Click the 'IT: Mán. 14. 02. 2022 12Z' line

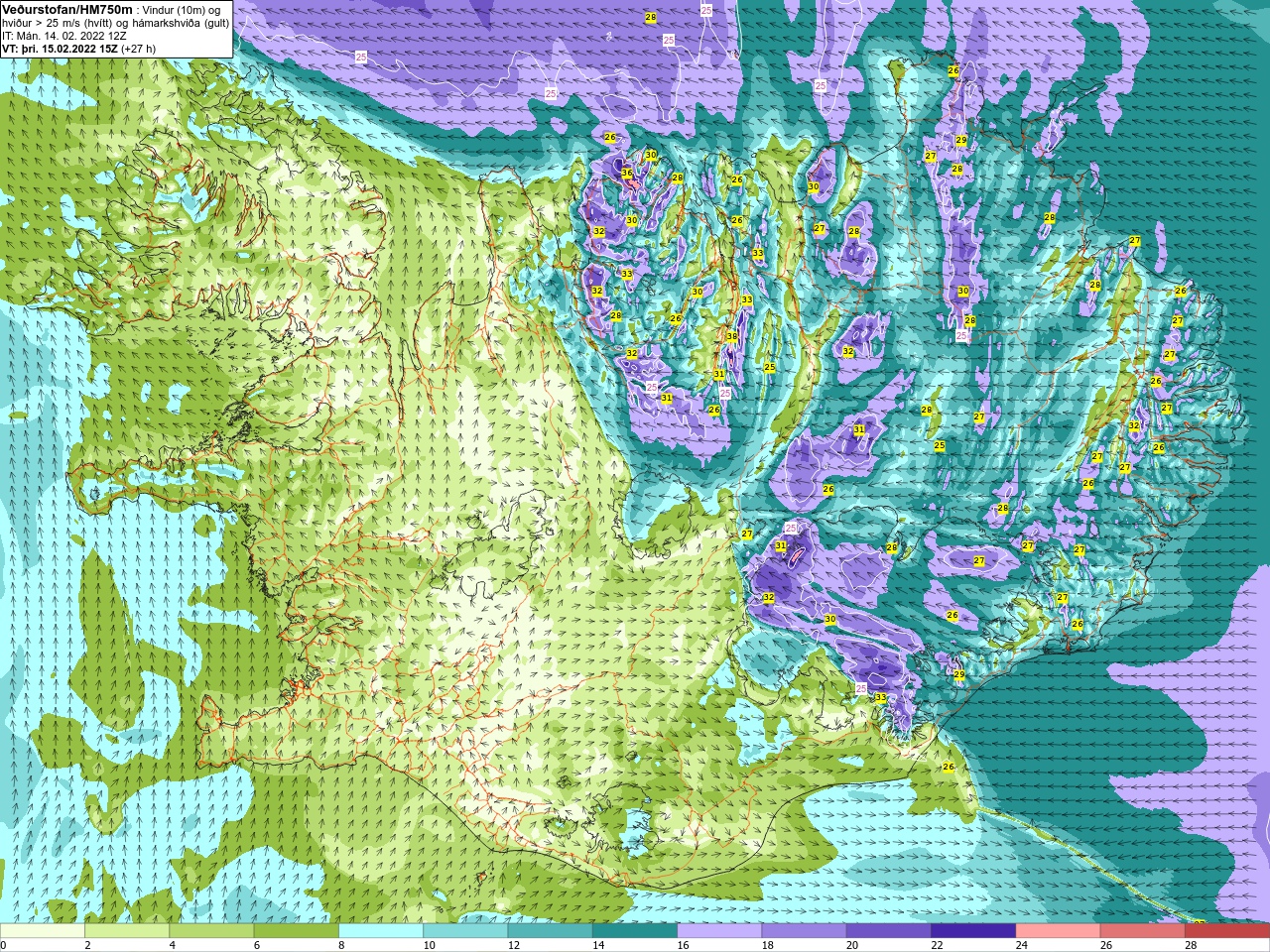(65, 36)
